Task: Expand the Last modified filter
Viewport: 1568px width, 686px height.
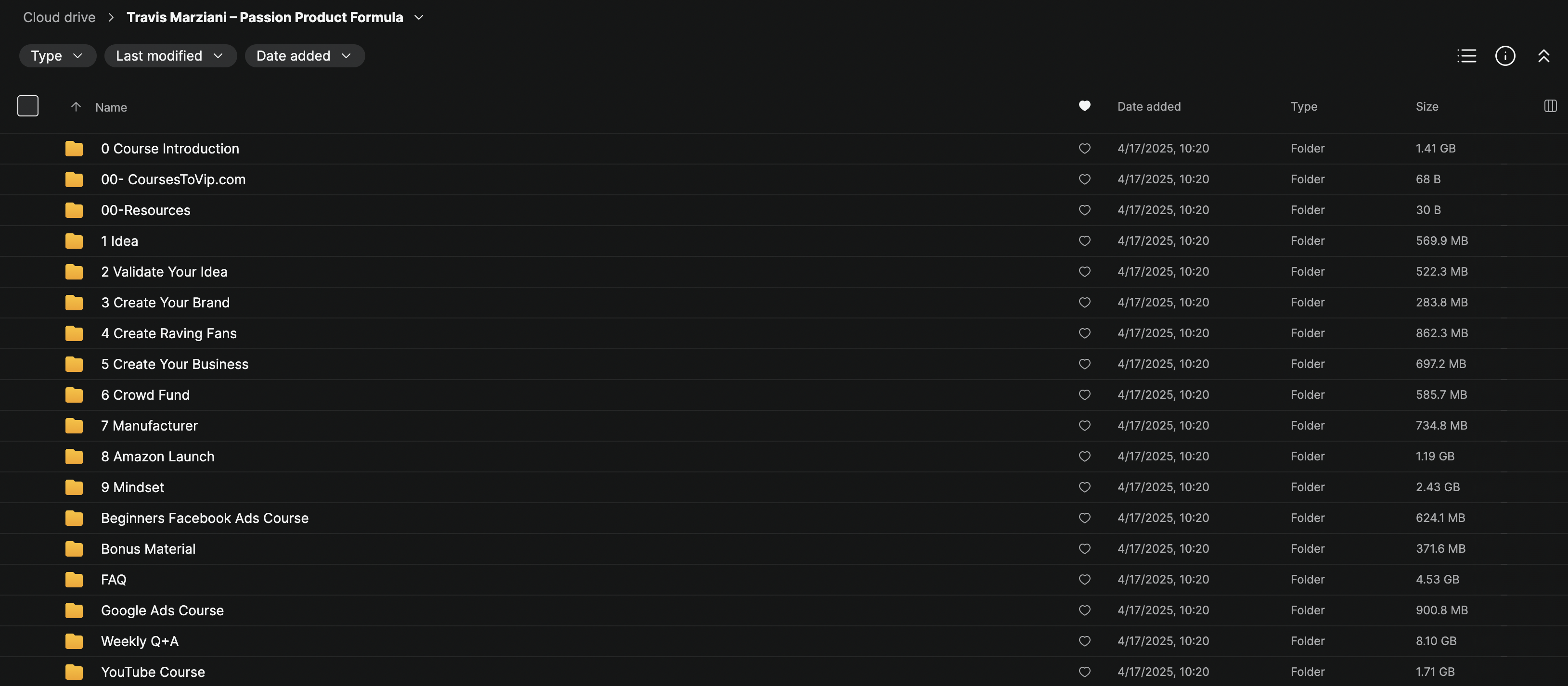Action: (170, 56)
